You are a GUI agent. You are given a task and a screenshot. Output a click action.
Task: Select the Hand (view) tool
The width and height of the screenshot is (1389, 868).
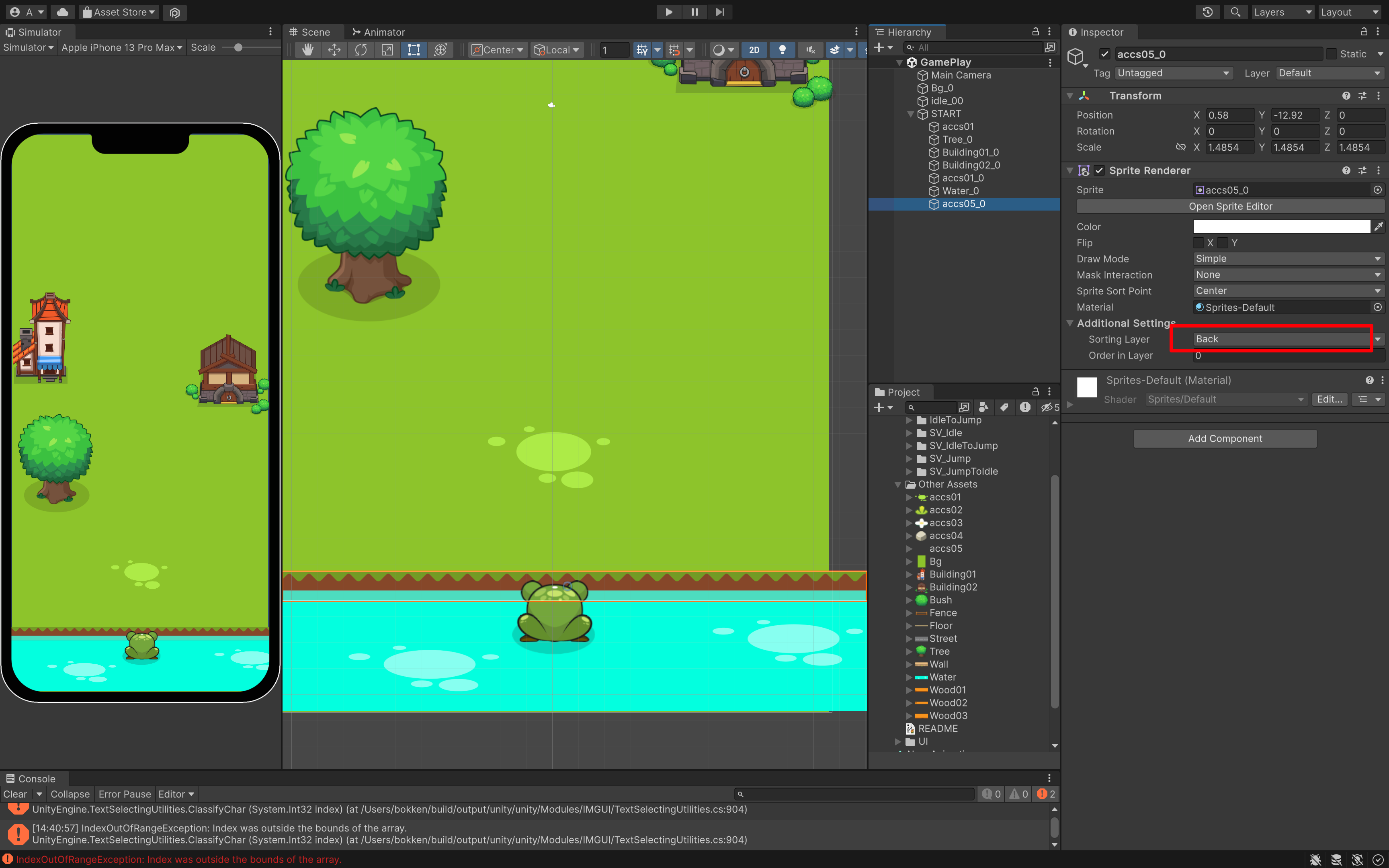pos(307,50)
